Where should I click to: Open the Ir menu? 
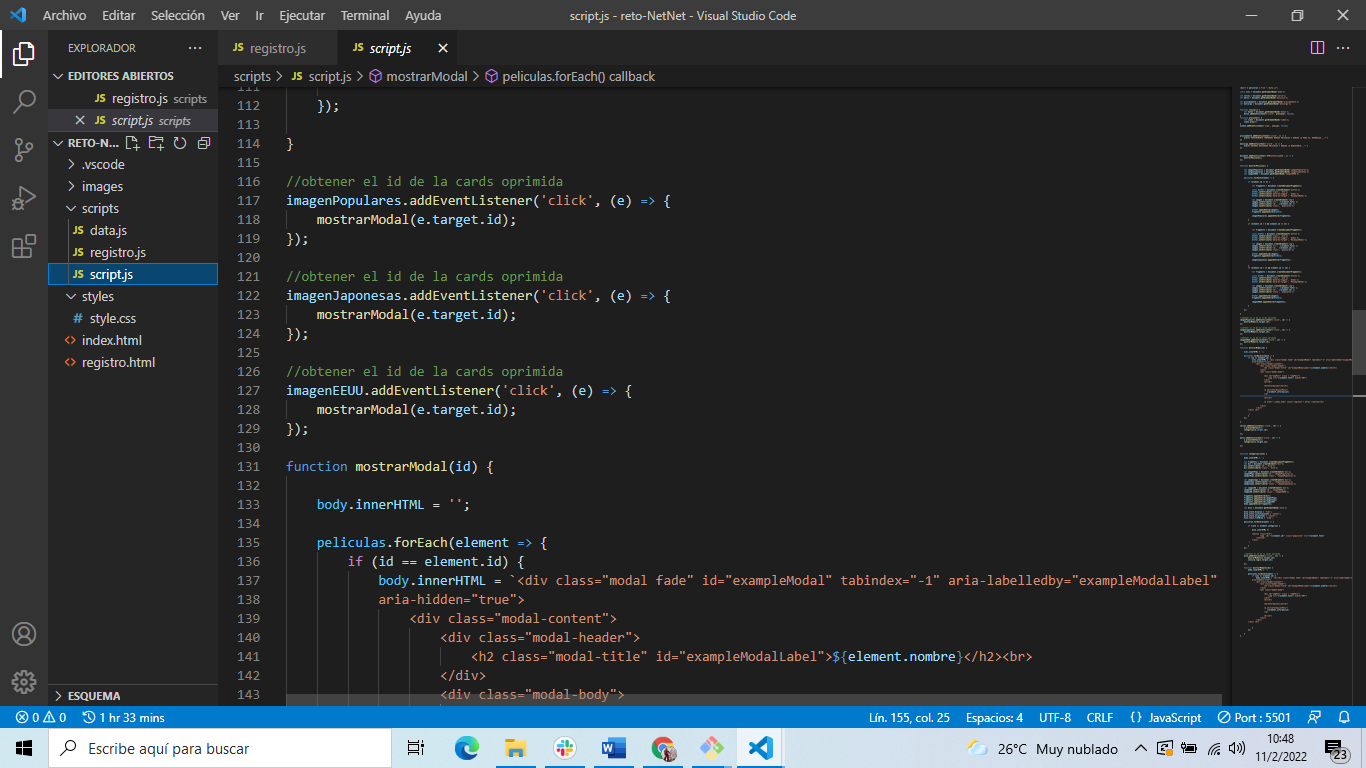pyautogui.click(x=259, y=15)
